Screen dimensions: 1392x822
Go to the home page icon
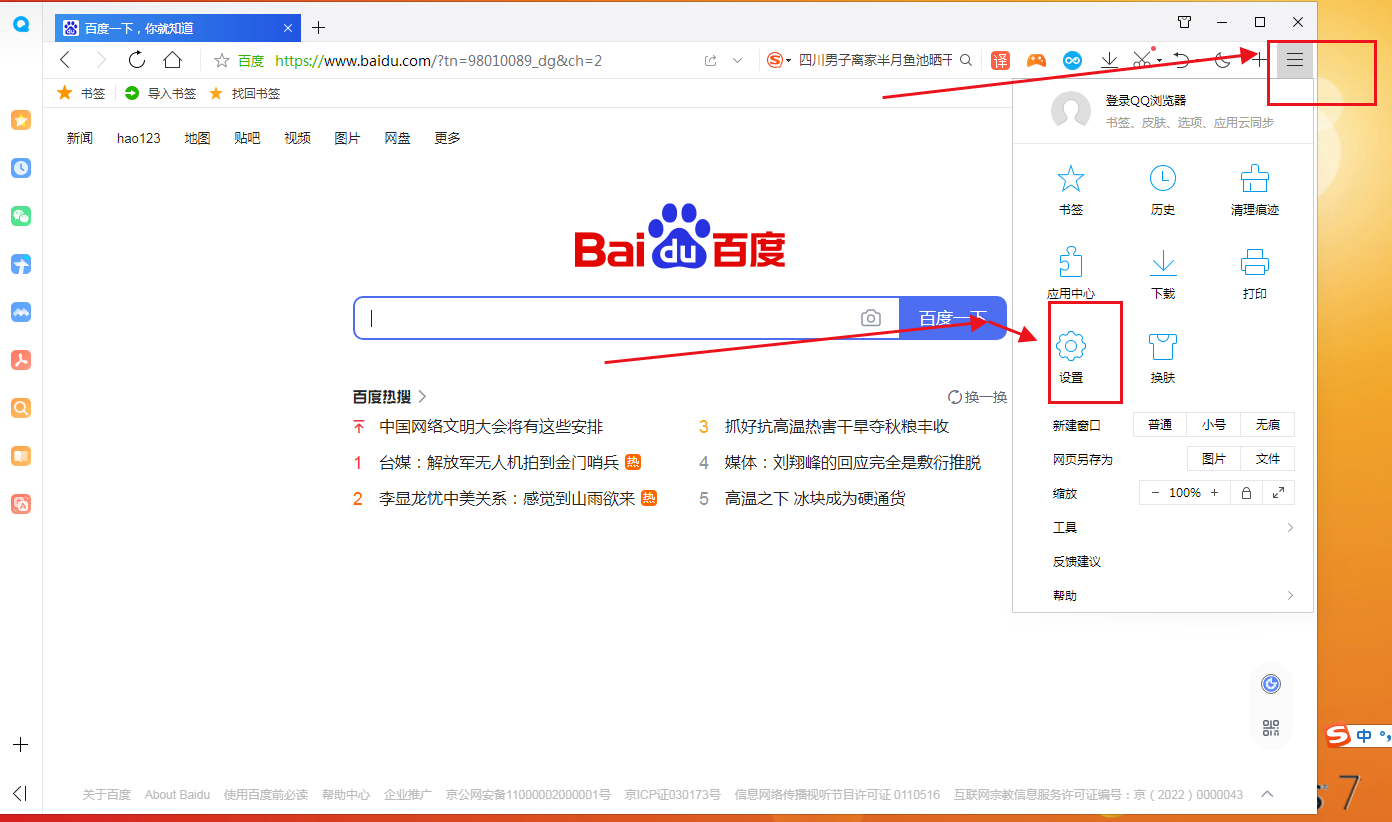click(x=173, y=60)
